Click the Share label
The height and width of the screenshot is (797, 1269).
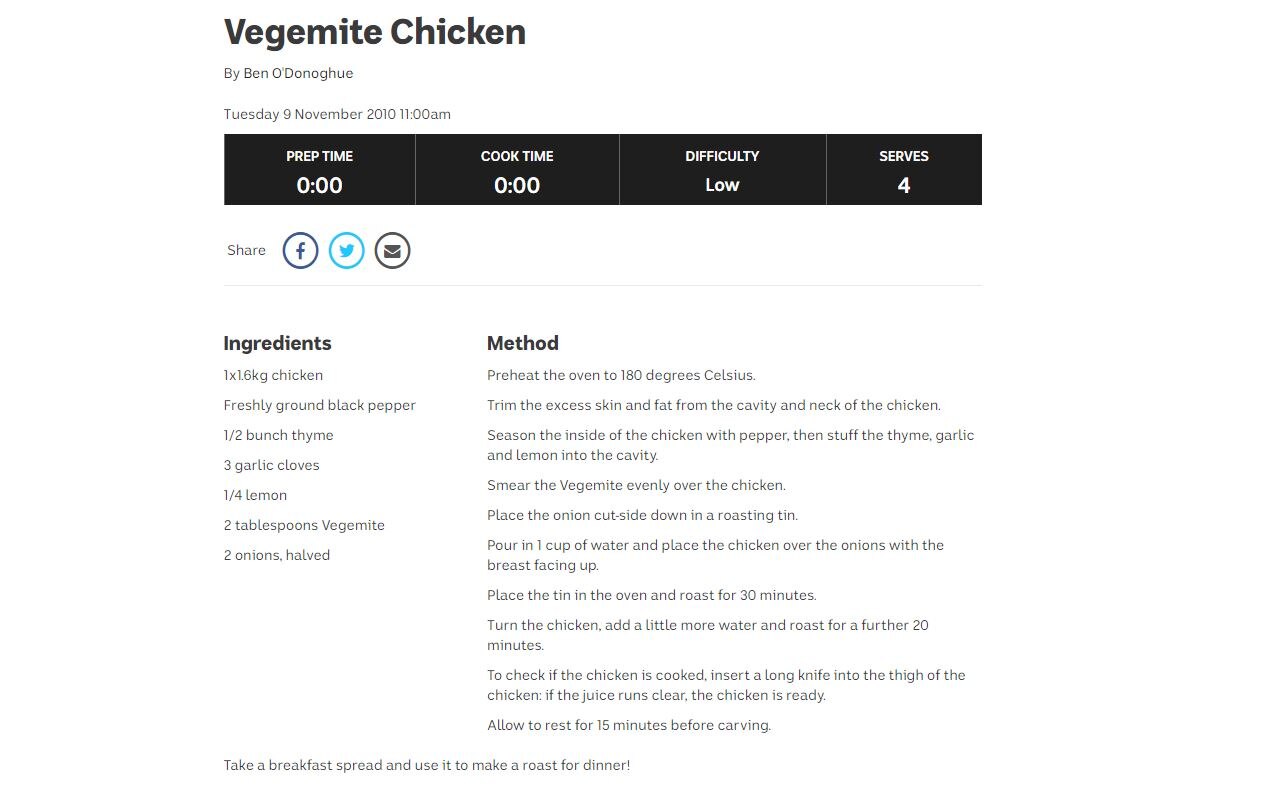coord(246,250)
